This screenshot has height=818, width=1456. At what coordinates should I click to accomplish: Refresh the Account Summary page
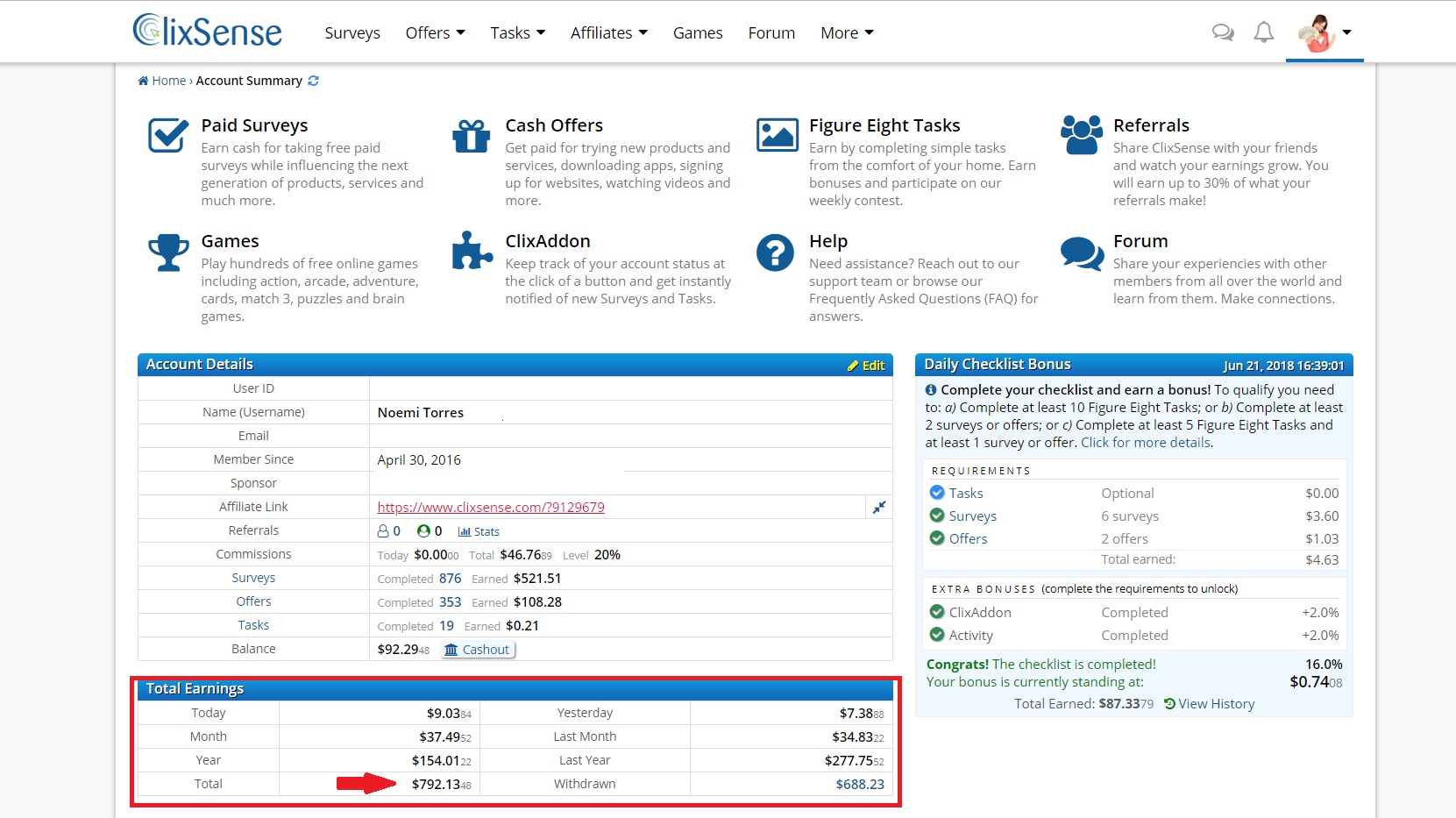point(313,81)
